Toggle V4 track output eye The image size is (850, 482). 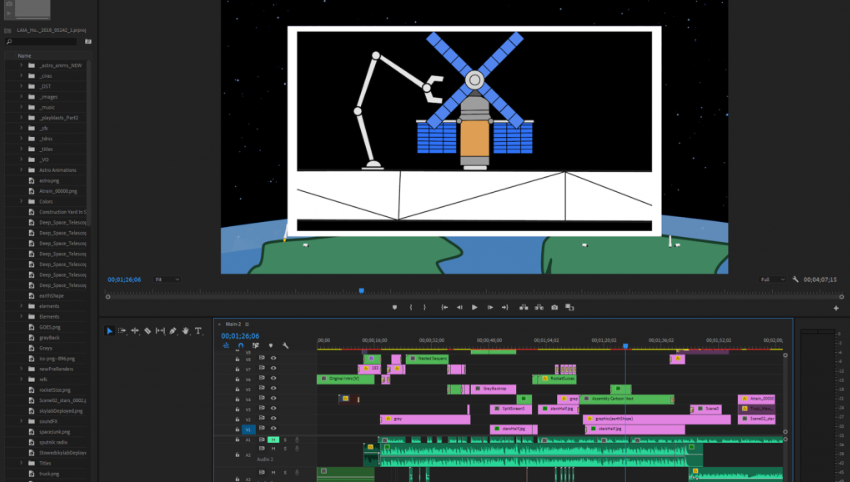coord(273,399)
